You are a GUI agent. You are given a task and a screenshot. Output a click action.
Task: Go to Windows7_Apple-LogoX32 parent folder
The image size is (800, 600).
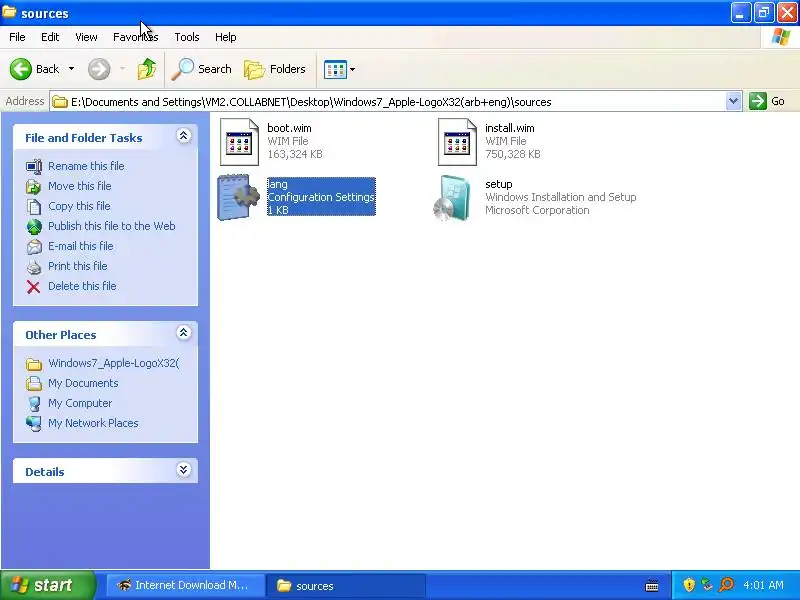point(114,363)
